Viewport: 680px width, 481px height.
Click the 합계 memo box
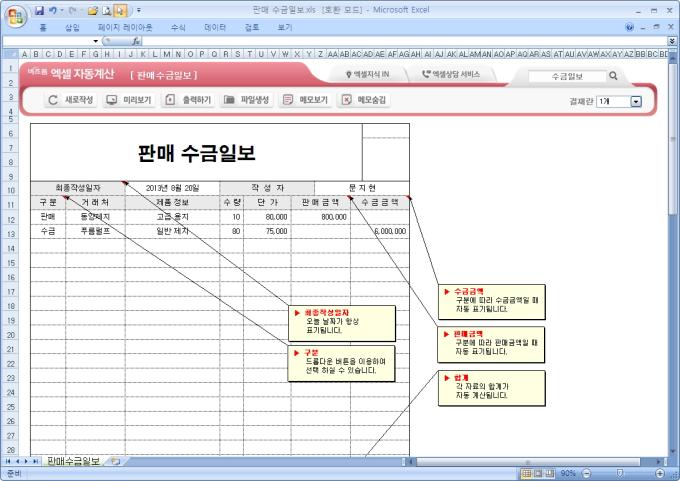[491, 388]
